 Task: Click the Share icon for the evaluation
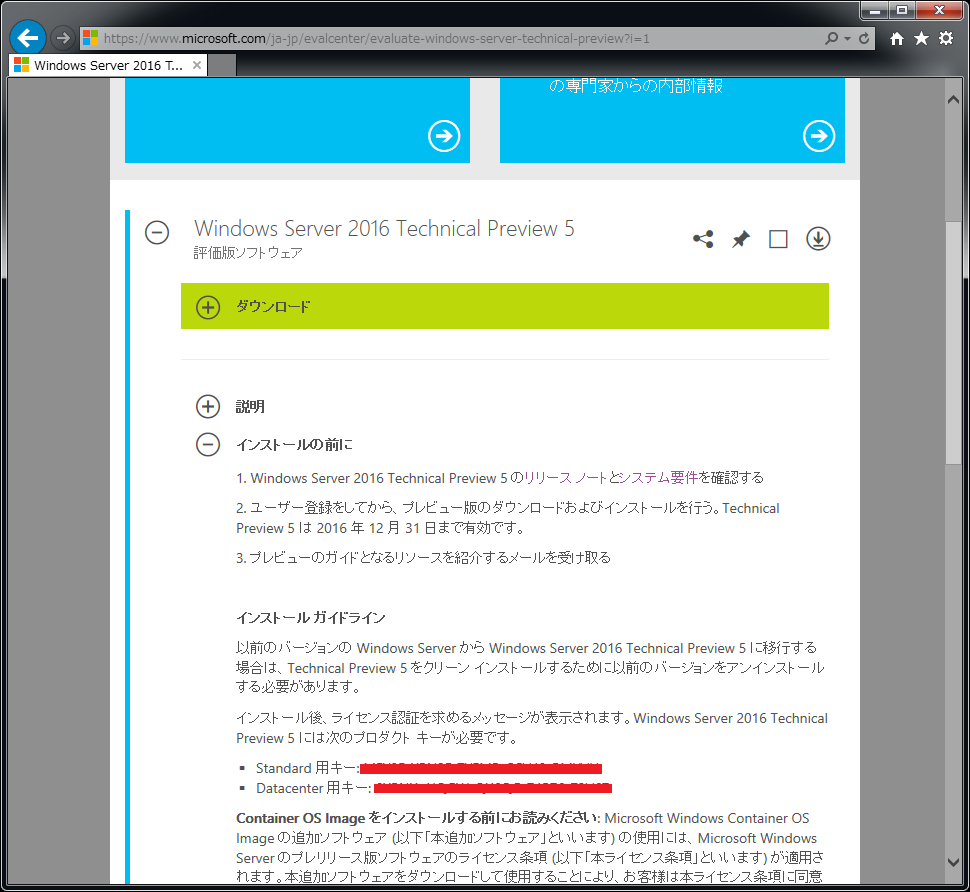(703, 239)
